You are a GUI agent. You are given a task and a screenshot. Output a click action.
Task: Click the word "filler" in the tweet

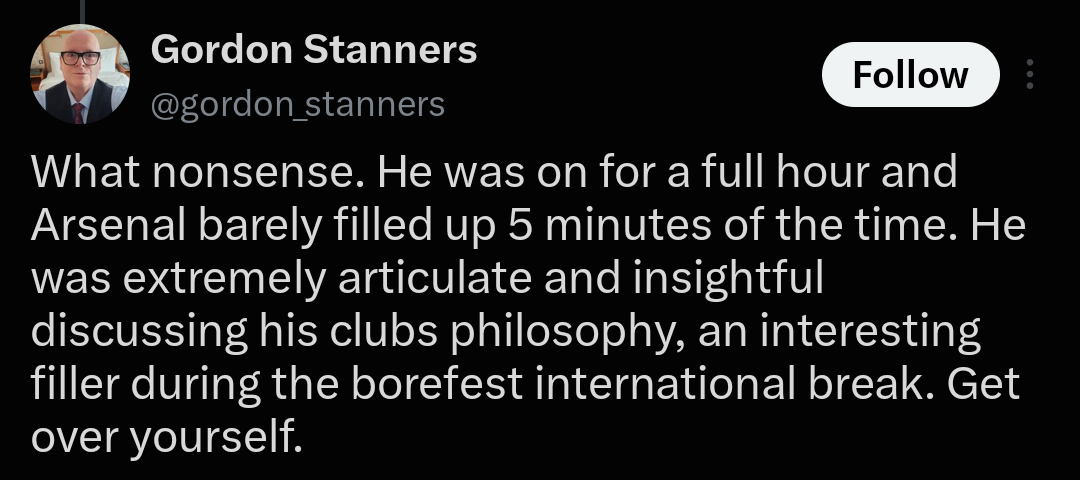coord(76,385)
